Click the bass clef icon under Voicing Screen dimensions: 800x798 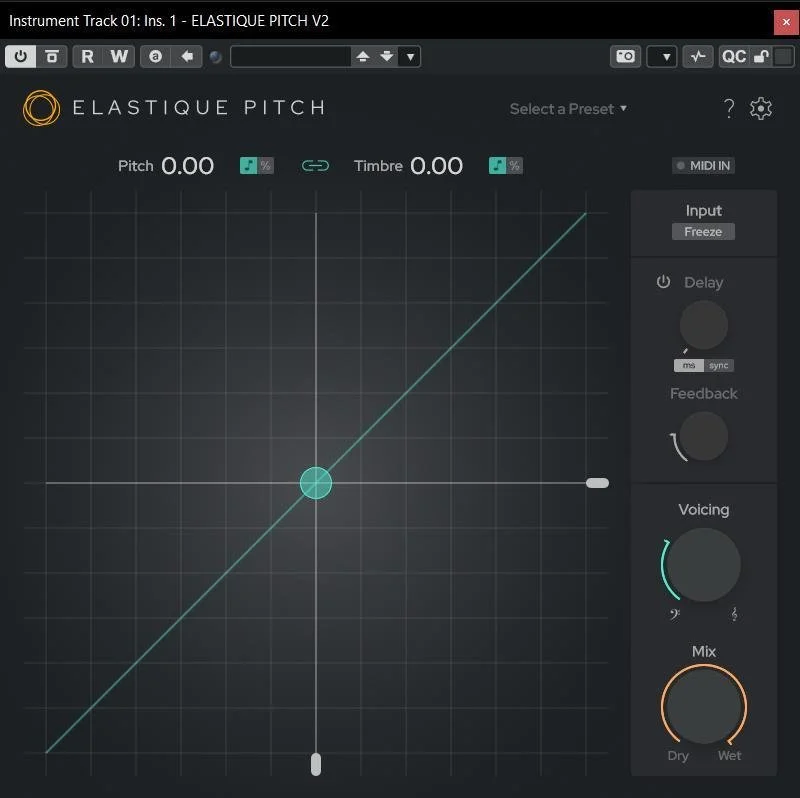tap(674, 614)
